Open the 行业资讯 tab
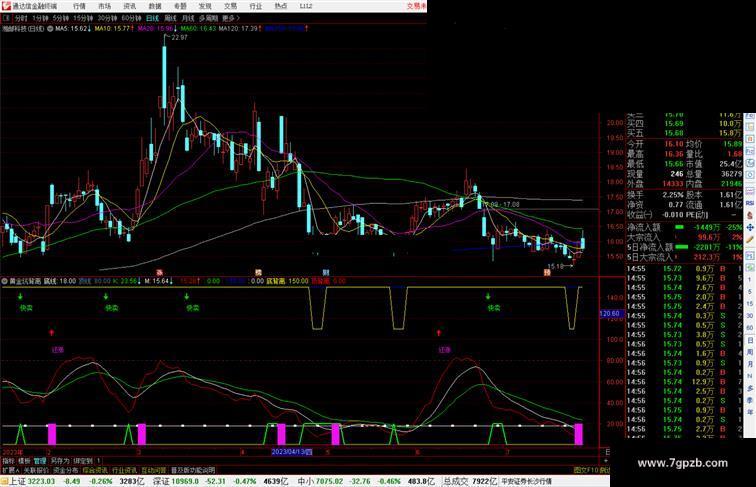 (x=124, y=470)
